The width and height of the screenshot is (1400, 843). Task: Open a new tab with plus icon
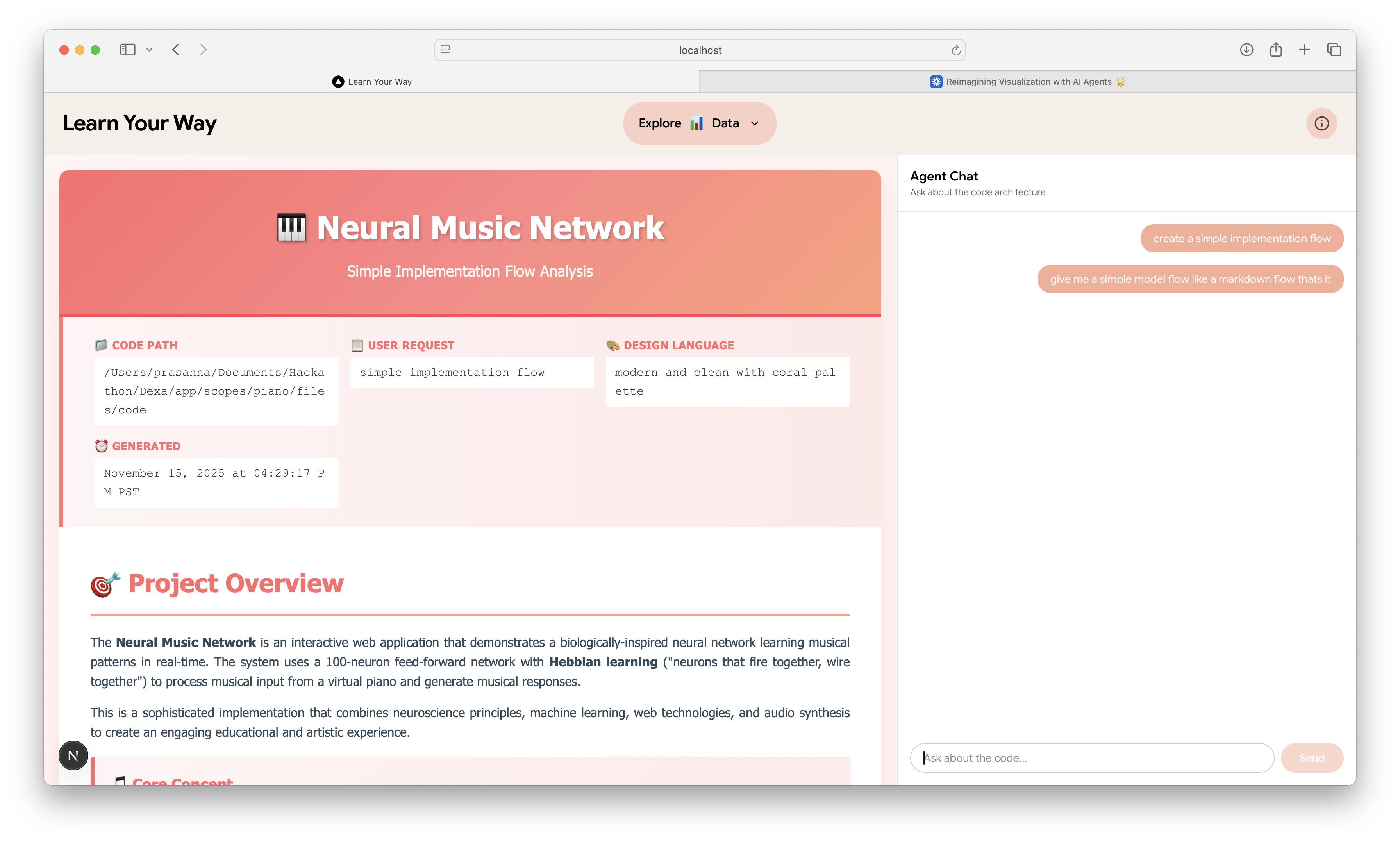[x=1305, y=50]
